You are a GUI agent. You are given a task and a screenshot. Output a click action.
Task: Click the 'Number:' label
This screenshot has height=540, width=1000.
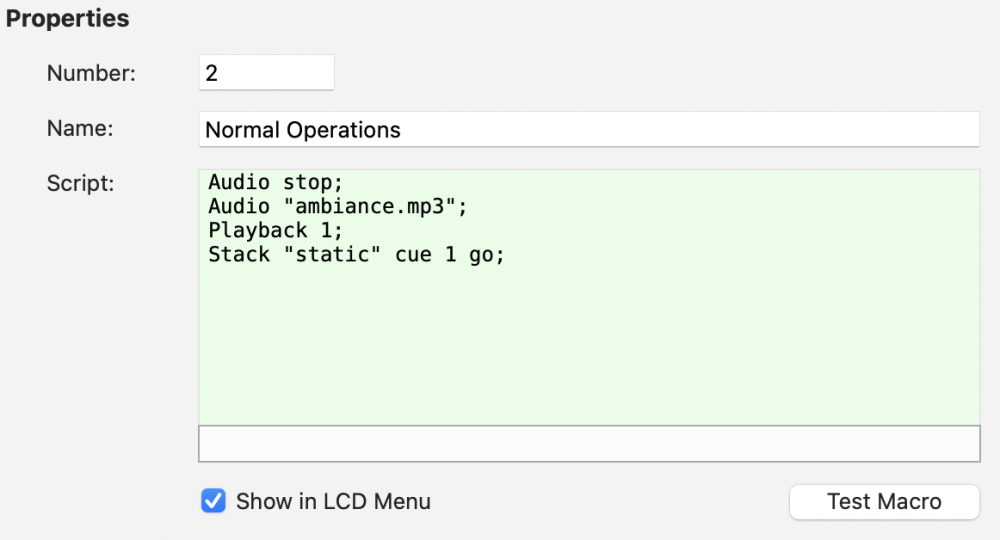point(91,73)
